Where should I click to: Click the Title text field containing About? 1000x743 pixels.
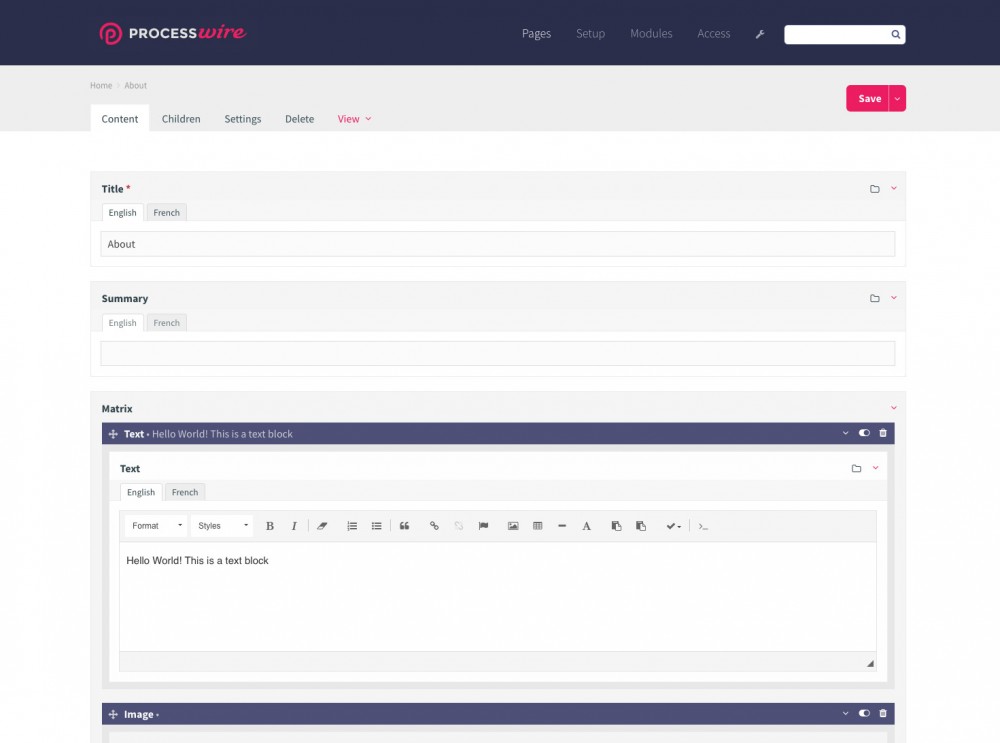pyautogui.click(x=497, y=244)
